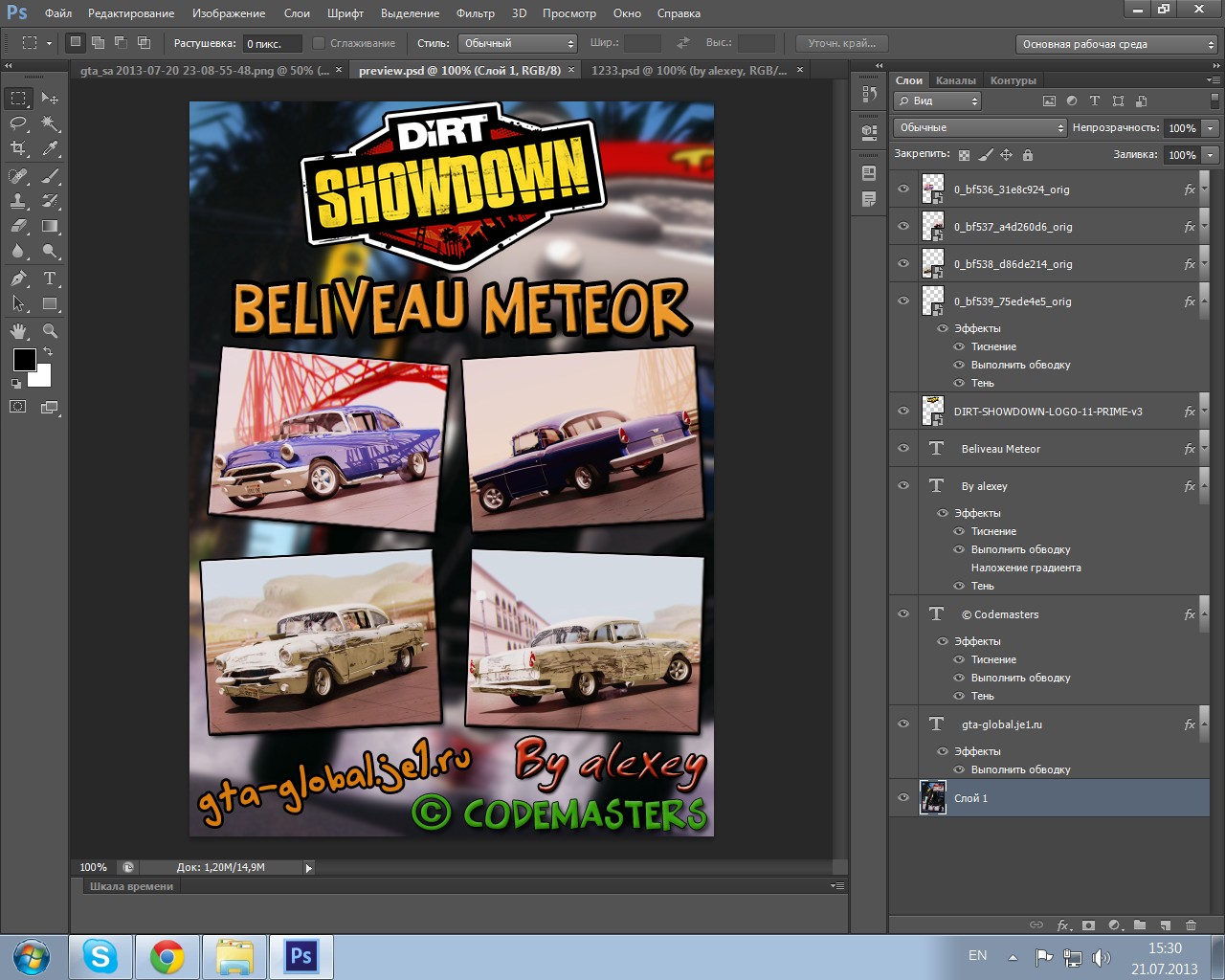
Task: Hide the 0_bf538_d86de214_orig layer
Action: [903, 264]
